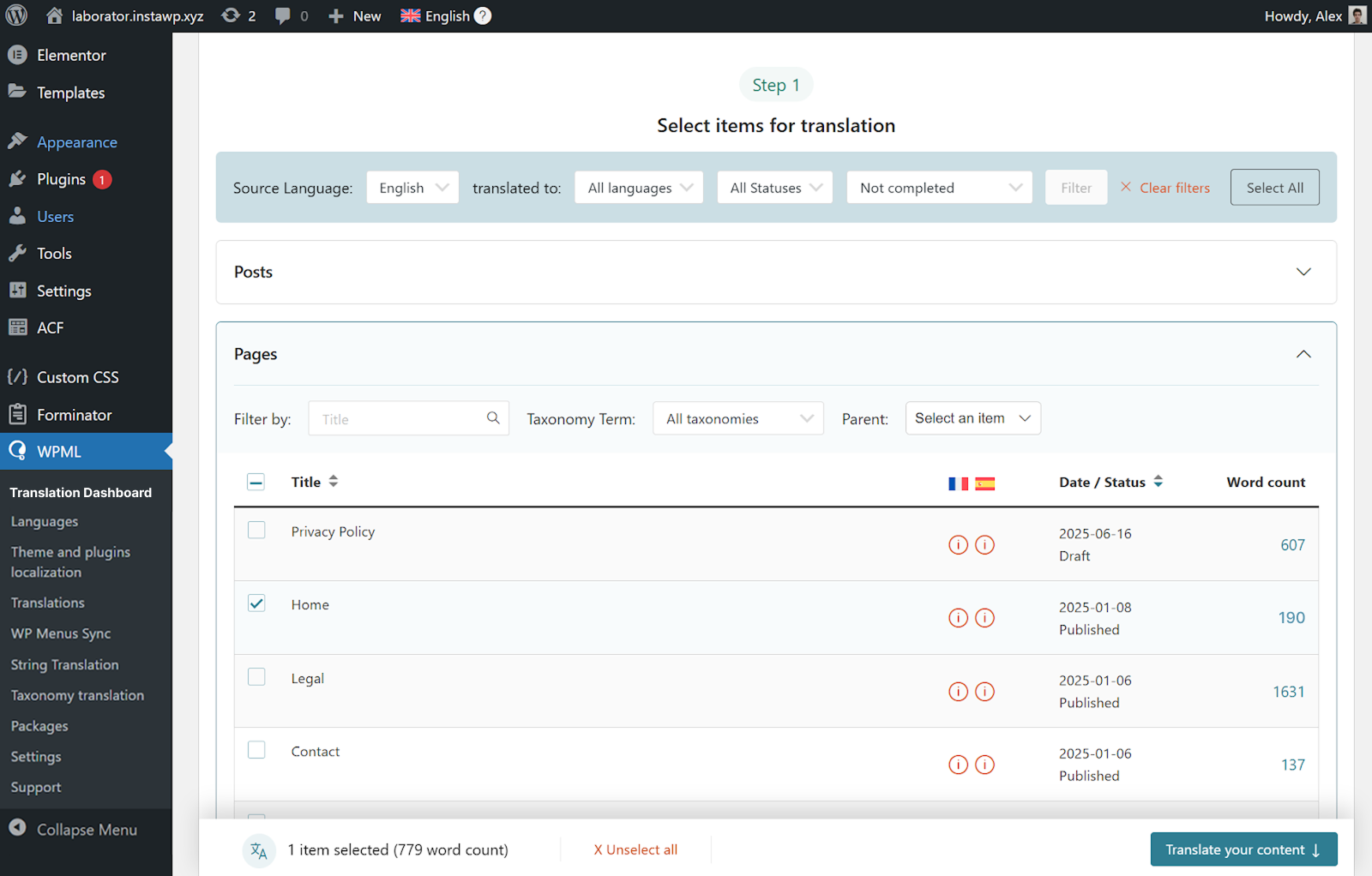Screen dimensions: 1372x876
Task: Expand the Posts section
Action: pyautogui.click(x=1303, y=272)
